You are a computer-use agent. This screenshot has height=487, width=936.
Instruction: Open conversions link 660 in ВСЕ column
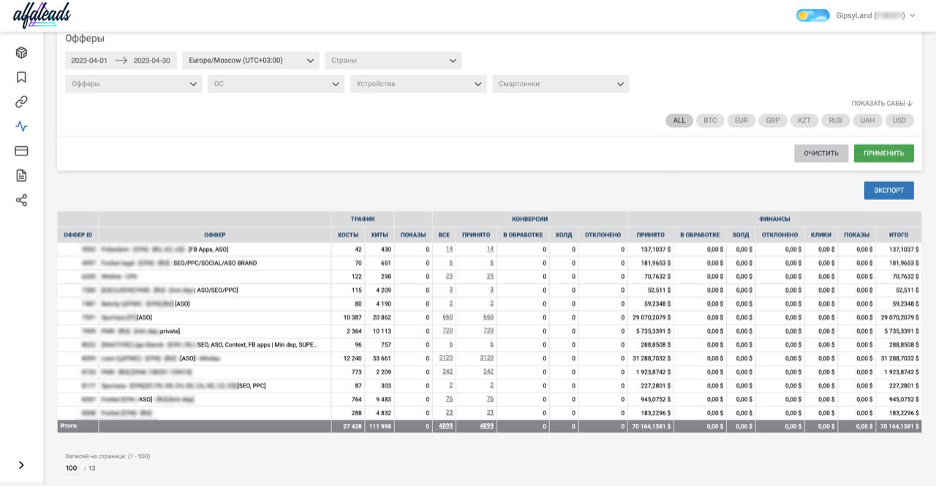click(x=448, y=318)
